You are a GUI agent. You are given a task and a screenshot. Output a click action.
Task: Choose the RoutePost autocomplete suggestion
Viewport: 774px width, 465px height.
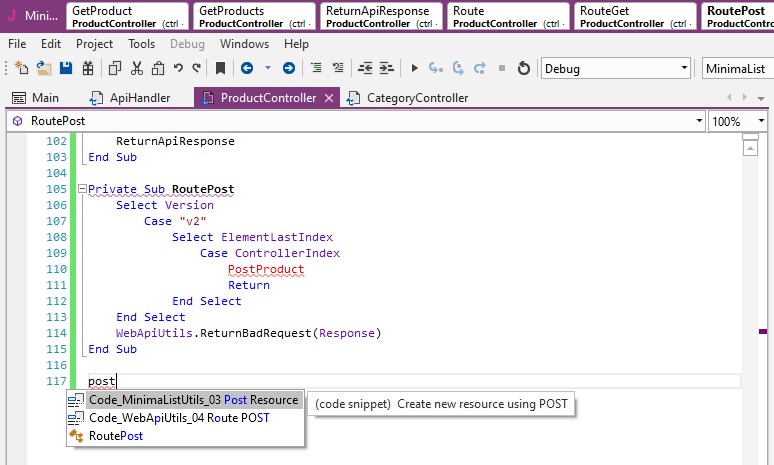pos(116,436)
